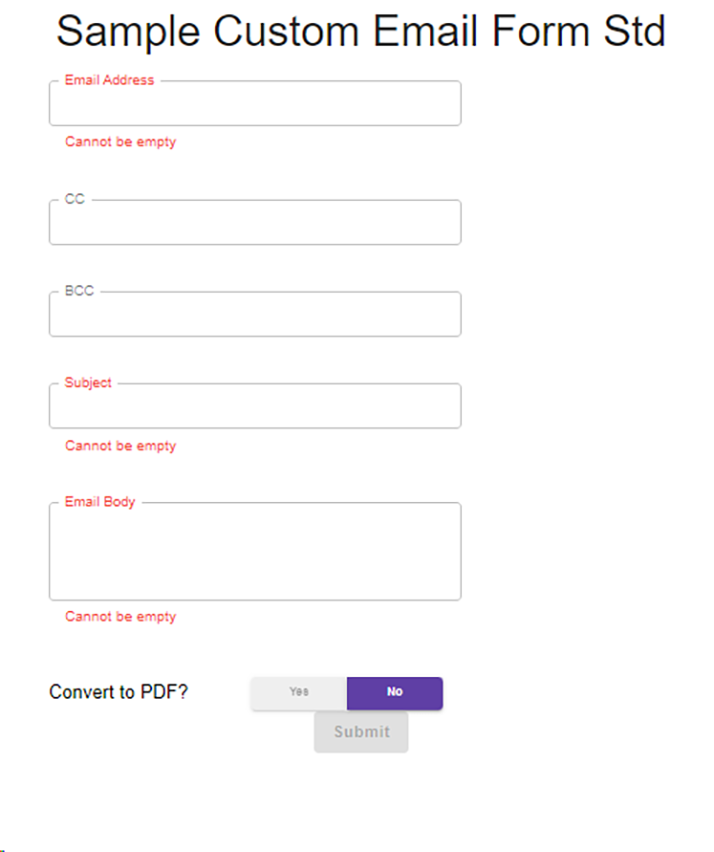Click the Email Address field label
714x852 pixels.
click(109, 80)
